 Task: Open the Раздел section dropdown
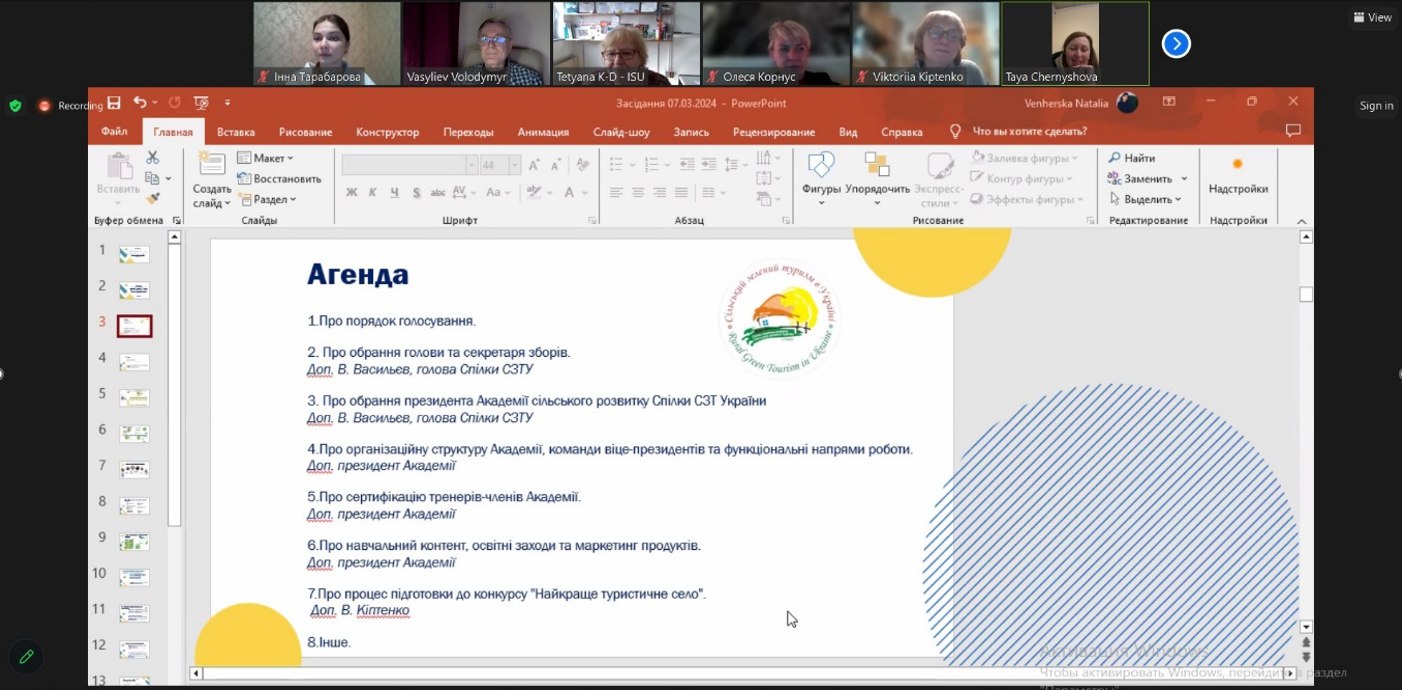click(267, 199)
